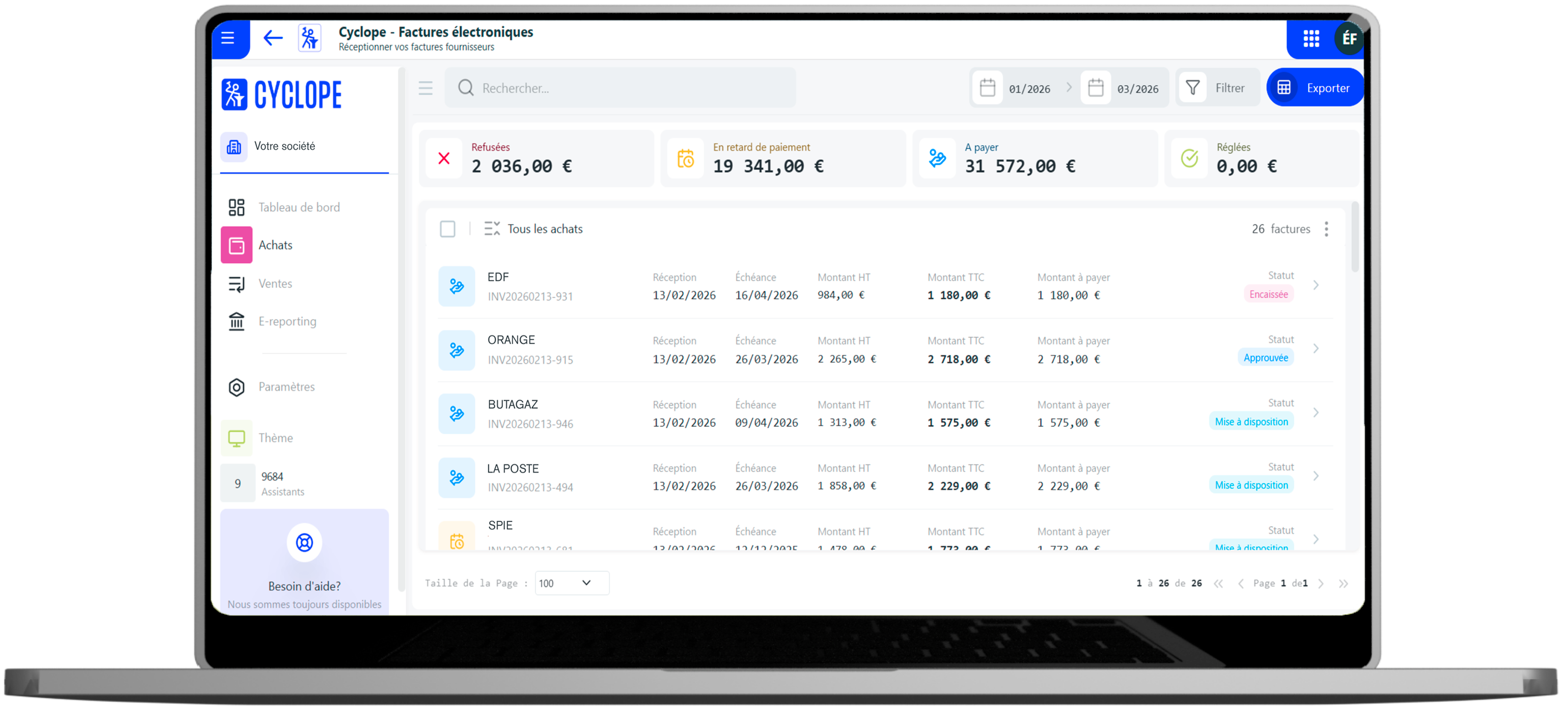Tick the select-all checkbox near Tous les achats
Screen dimensions: 1568x710
(x=447, y=229)
